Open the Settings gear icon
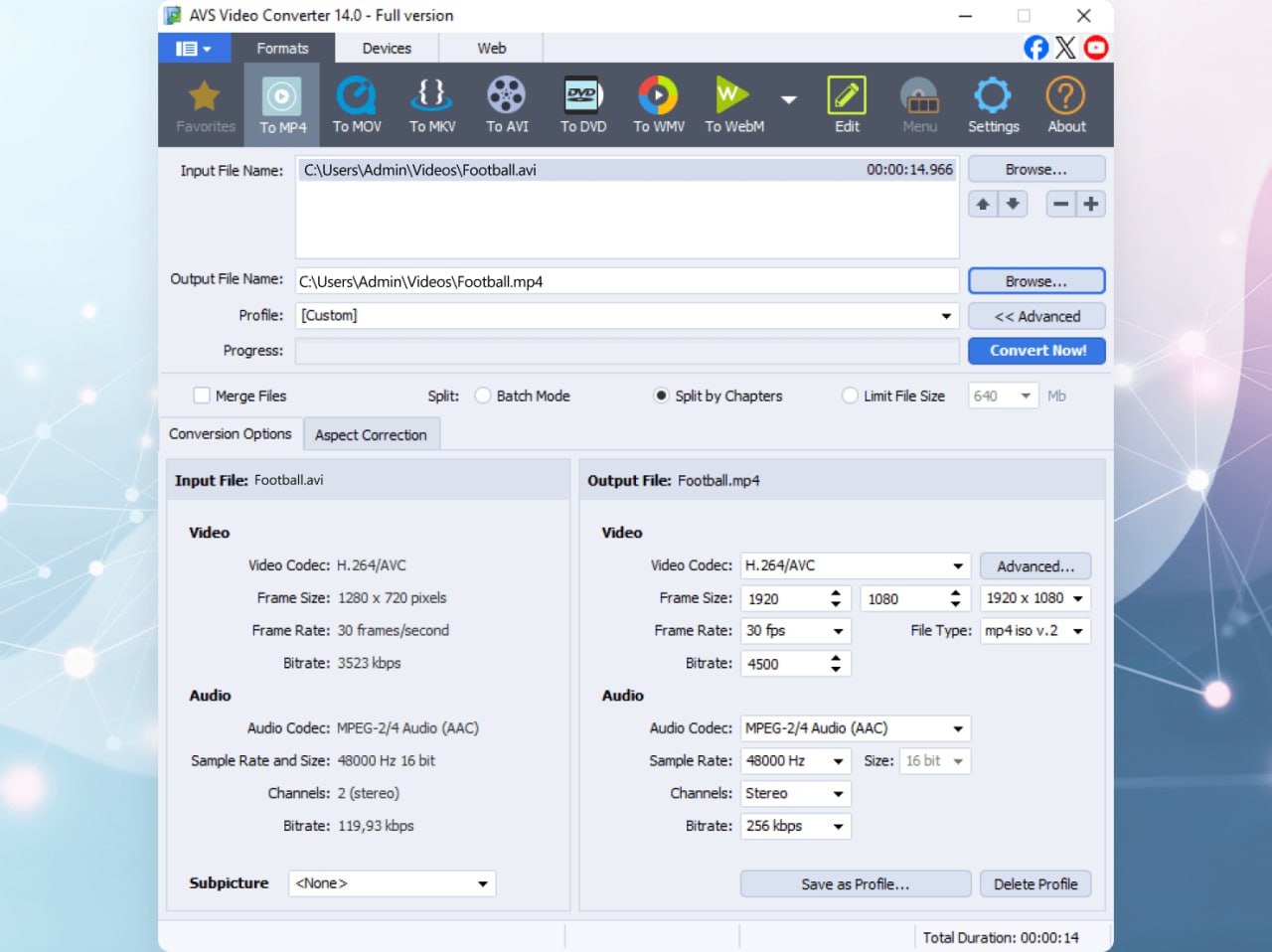 pos(994,103)
